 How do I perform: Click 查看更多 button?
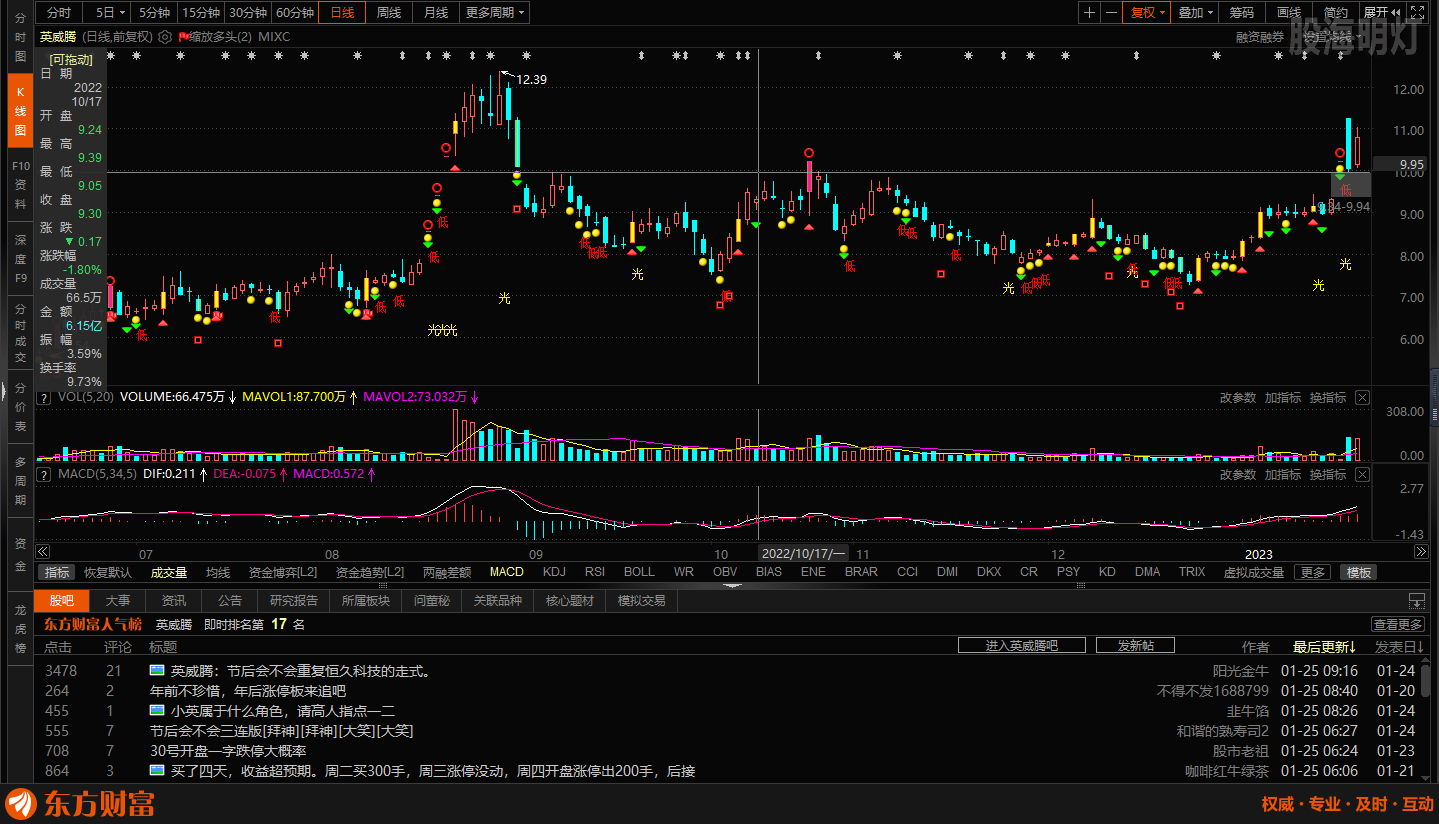click(1398, 624)
